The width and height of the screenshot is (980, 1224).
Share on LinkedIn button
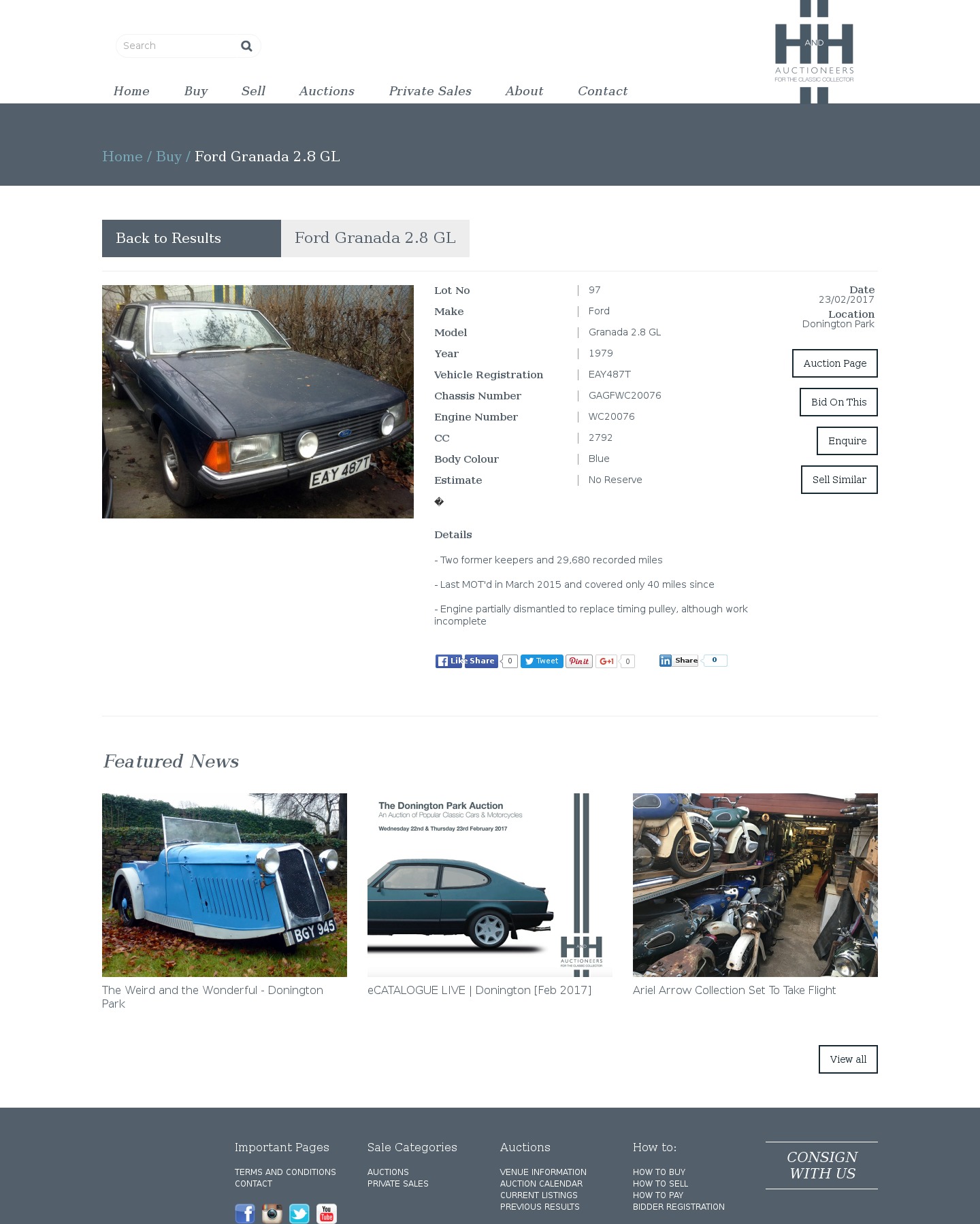[679, 661]
